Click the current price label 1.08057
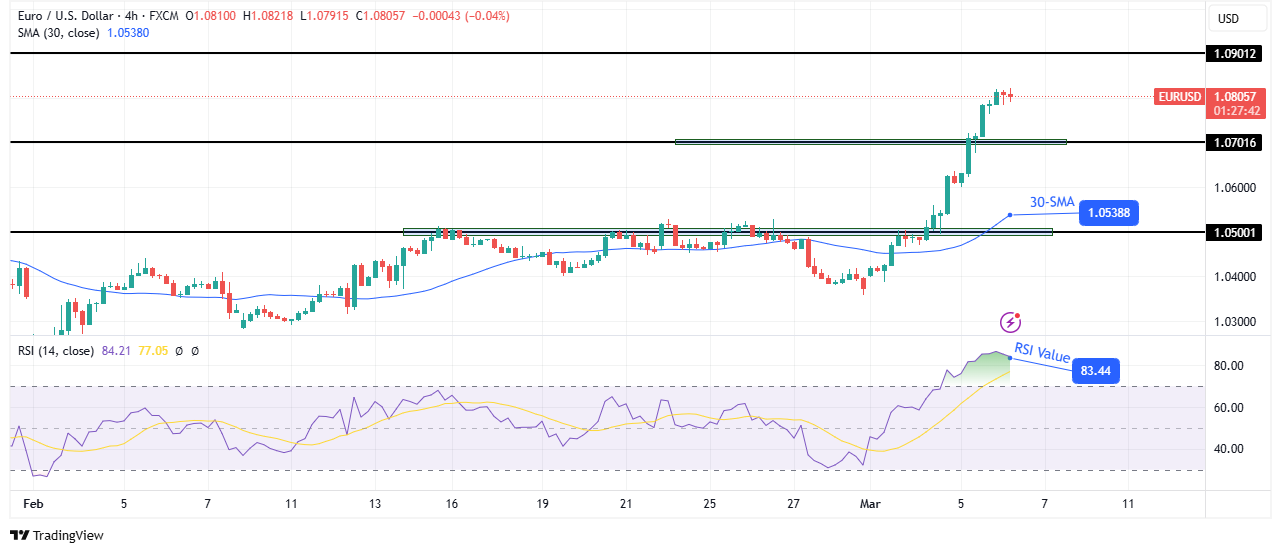 pos(1236,97)
